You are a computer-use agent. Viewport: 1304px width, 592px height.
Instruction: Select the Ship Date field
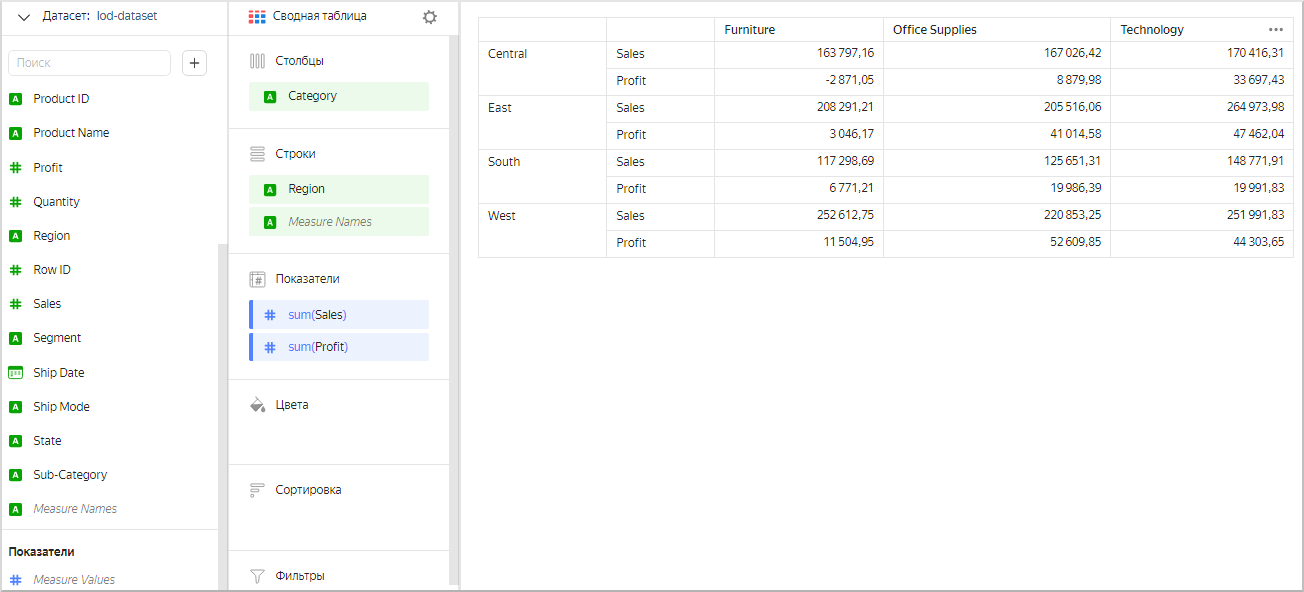tap(58, 373)
